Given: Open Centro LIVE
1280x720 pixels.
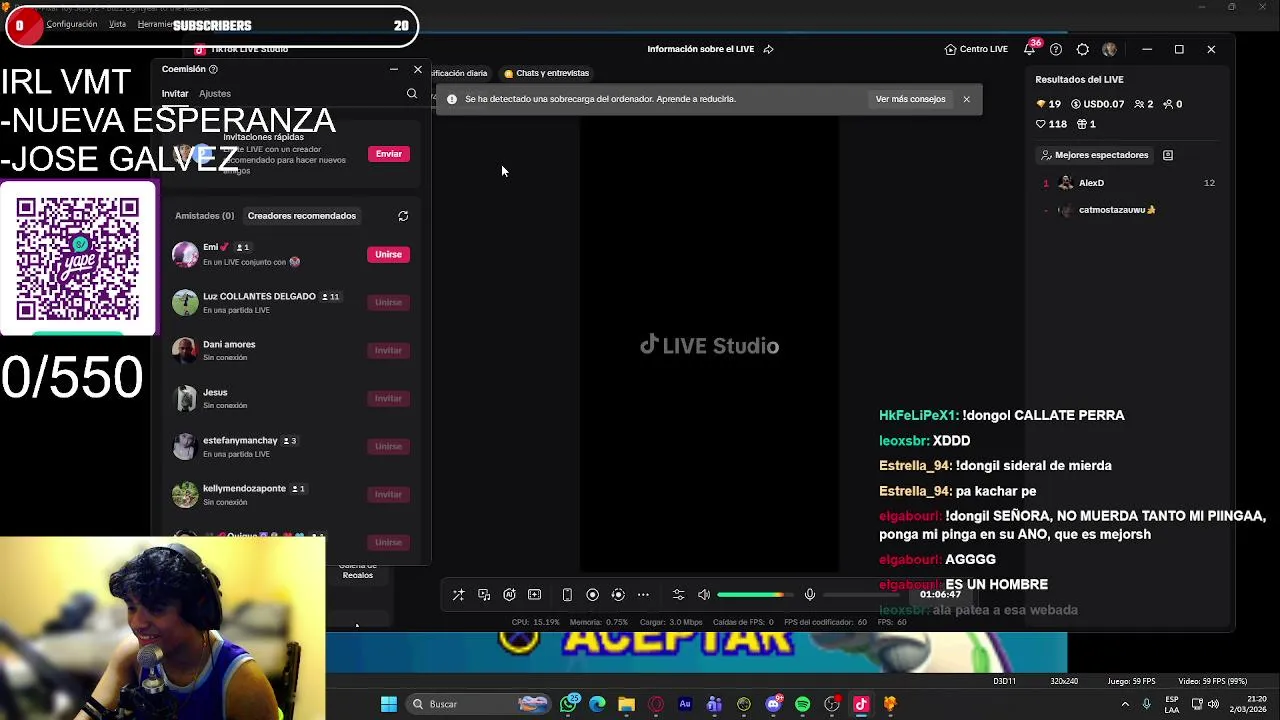Looking at the screenshot, I should [976, 49].
